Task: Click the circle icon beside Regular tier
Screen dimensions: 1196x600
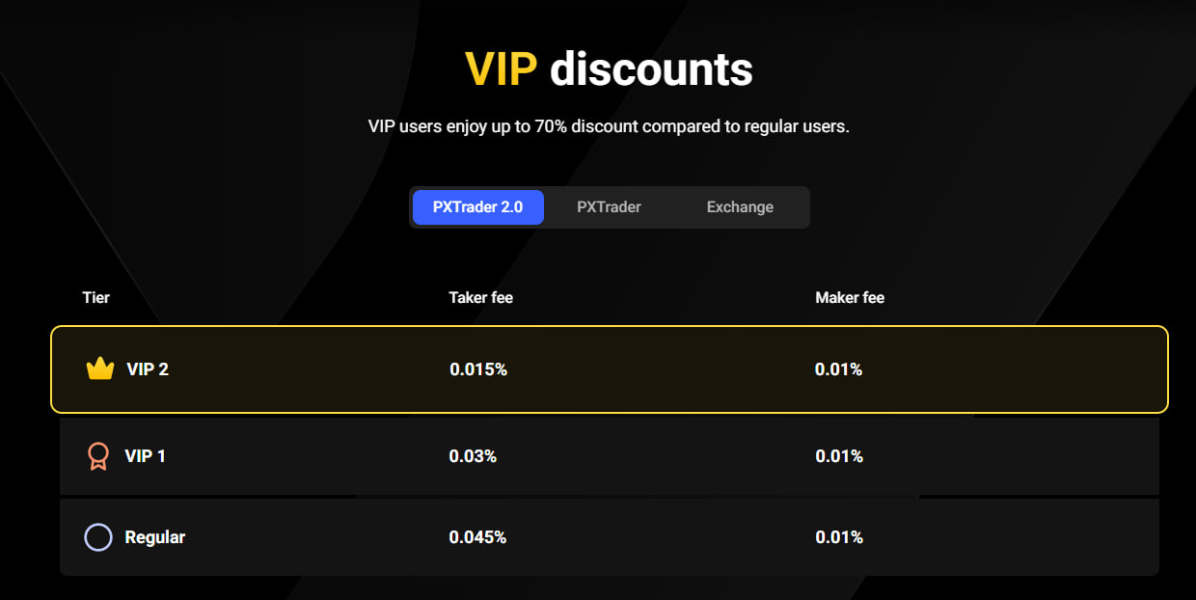Action: 98,537
